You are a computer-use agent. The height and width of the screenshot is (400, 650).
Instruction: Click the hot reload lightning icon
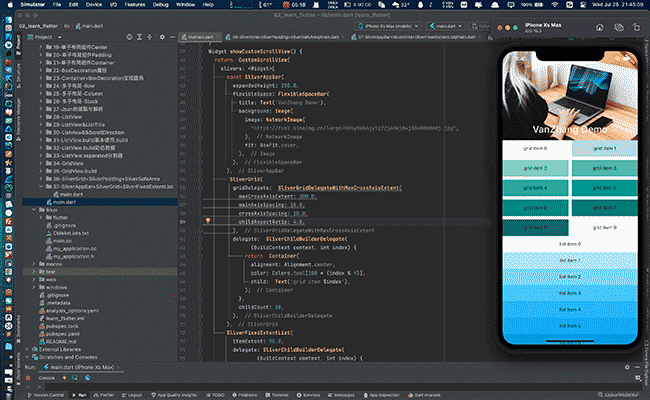(64, 378)
